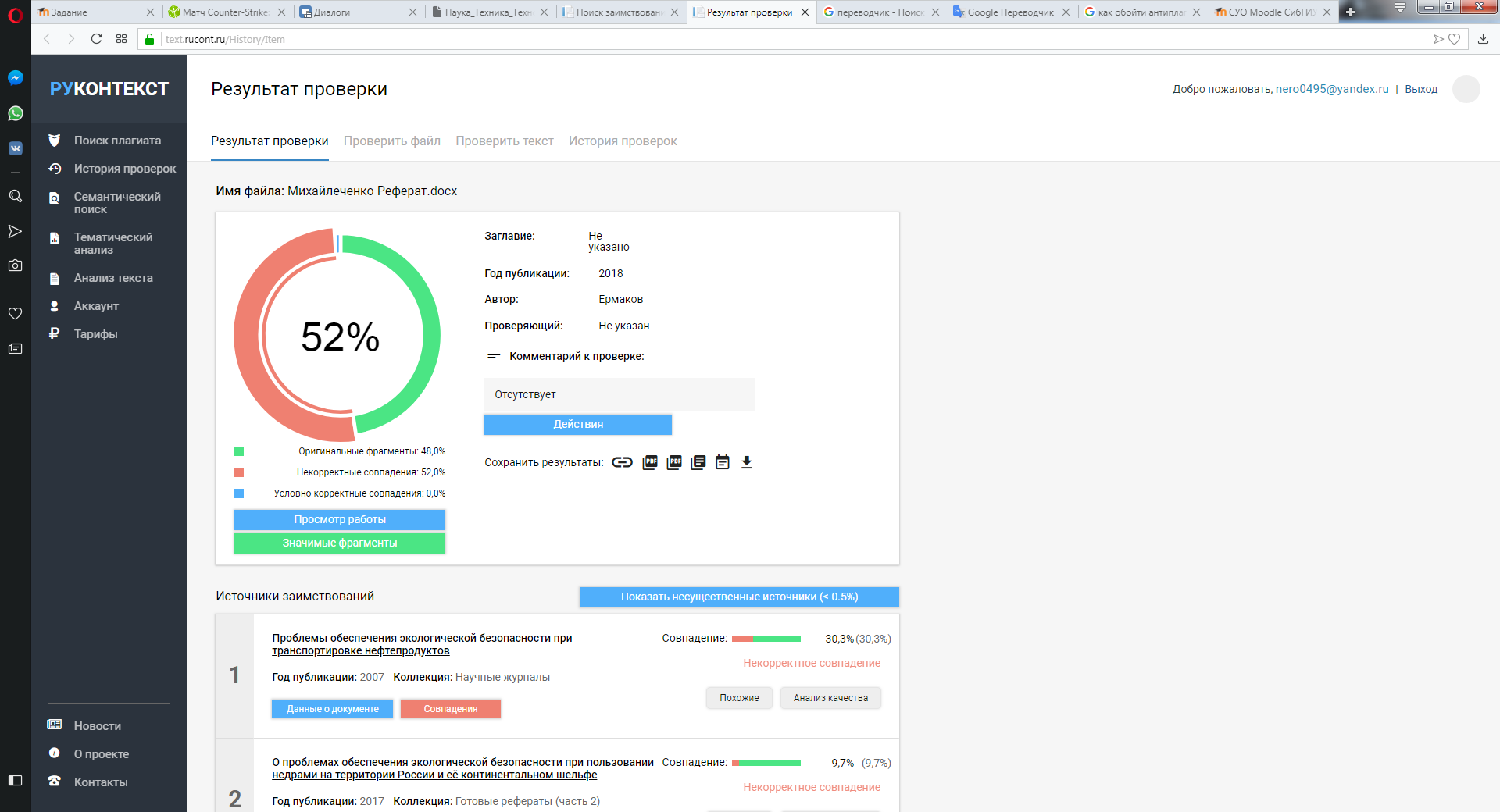The image size is (1500, 812).
Task: Open Тарифы in the sidebar
Action: click(95, 334)
